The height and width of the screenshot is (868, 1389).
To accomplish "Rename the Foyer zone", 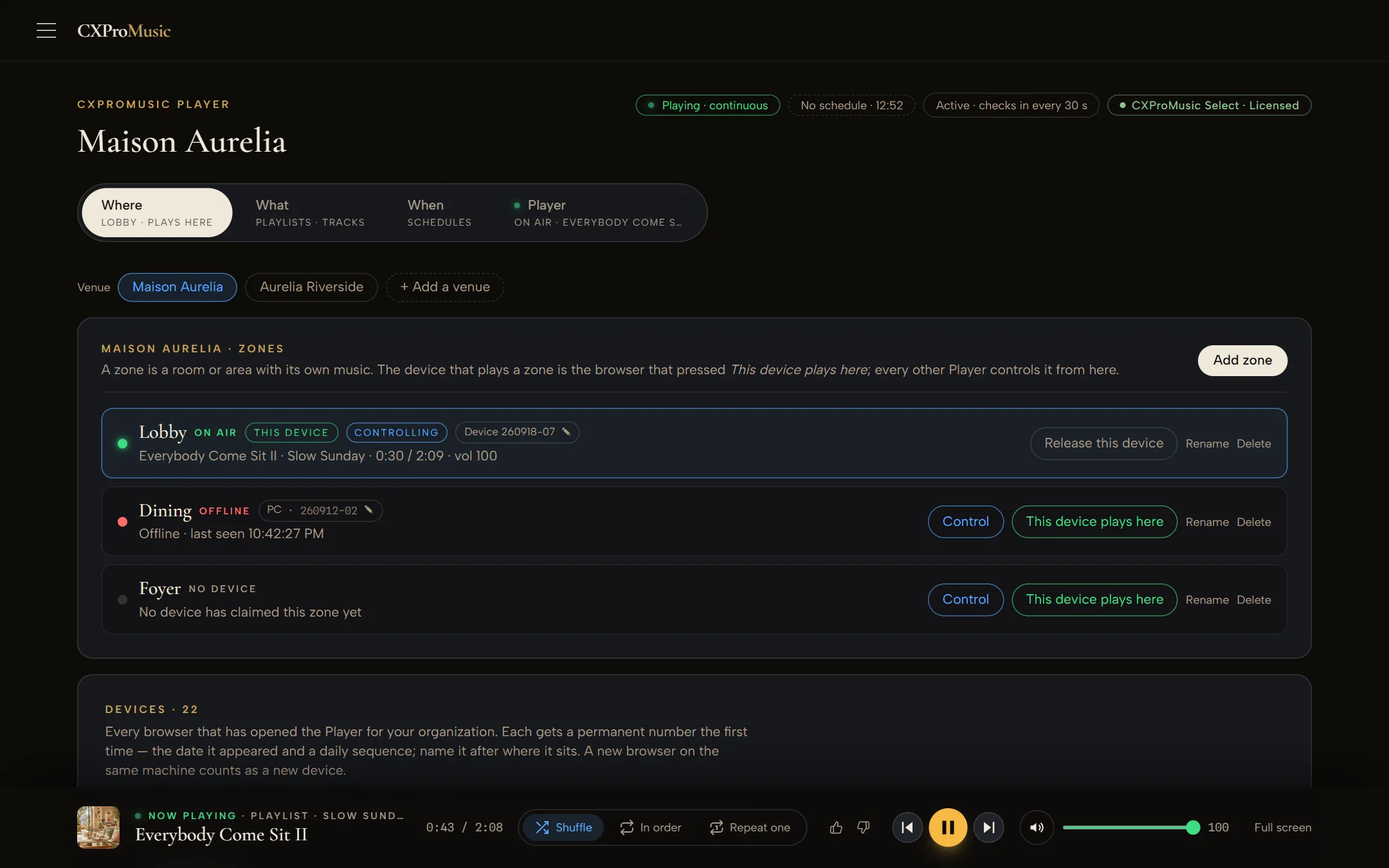I will 1207,600.
